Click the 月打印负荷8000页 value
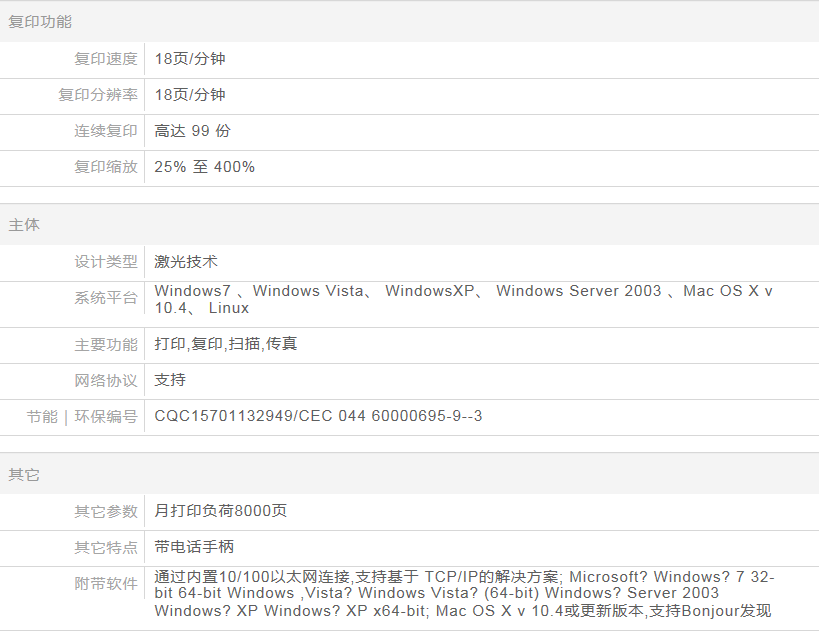Viewport: 819px width, 631px height. (x=221, y=511)
